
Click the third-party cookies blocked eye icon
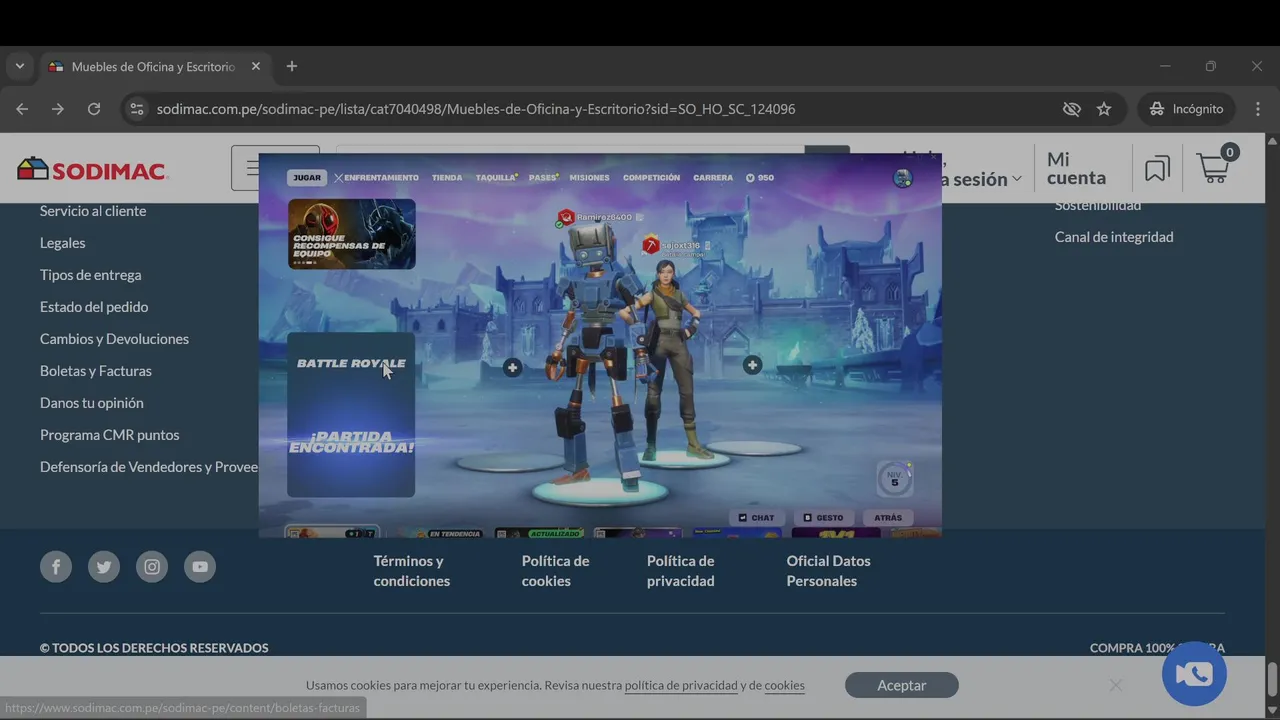(1072, 109)
